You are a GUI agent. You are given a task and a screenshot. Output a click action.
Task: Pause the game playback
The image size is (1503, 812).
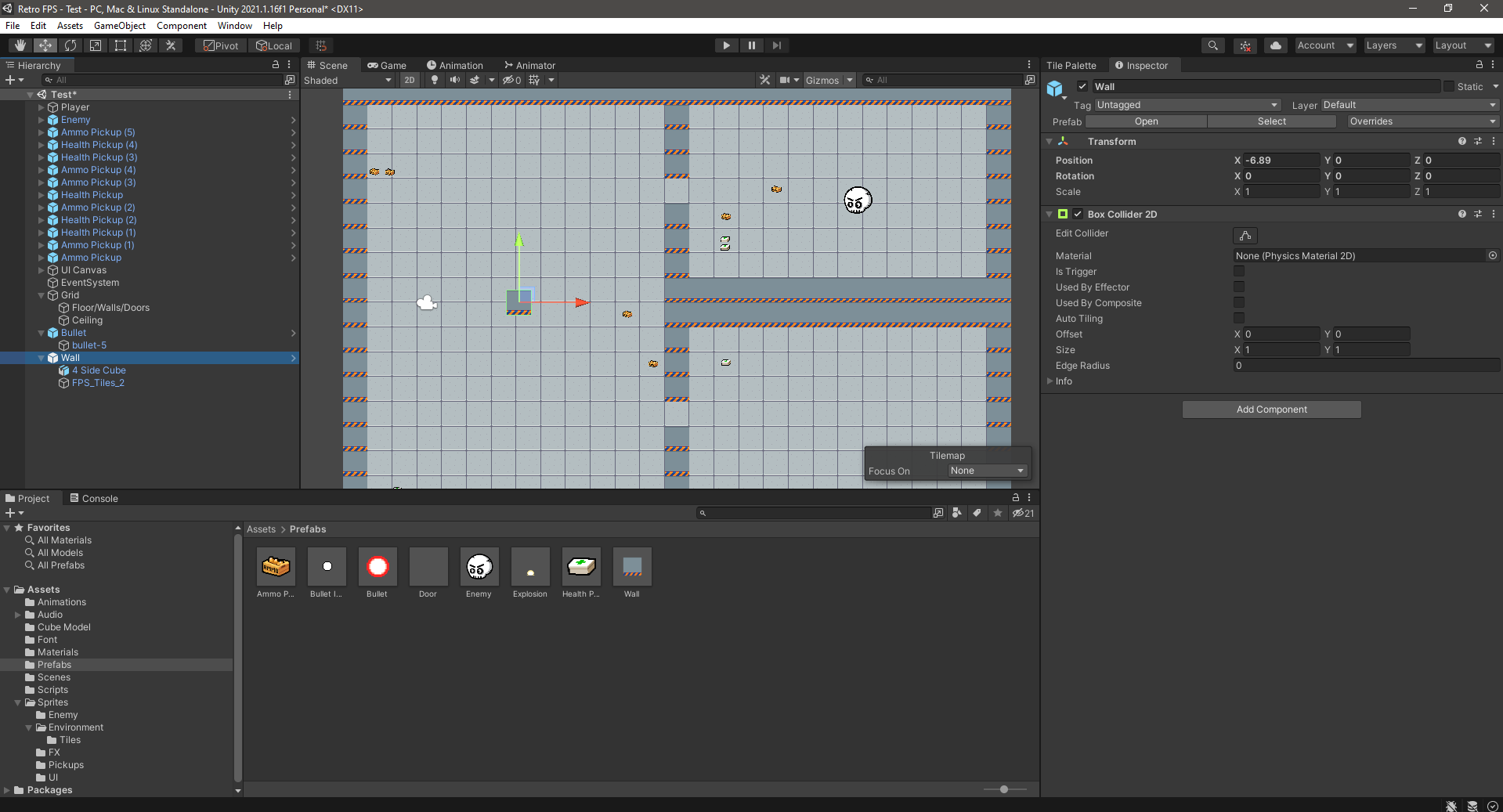click(x=751, y=45)
